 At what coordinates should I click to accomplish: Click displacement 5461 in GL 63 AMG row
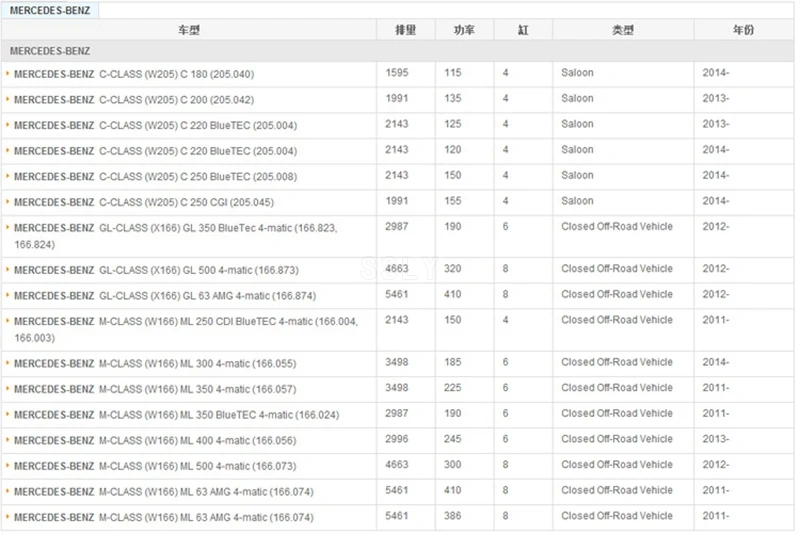(x=397, y=294)
